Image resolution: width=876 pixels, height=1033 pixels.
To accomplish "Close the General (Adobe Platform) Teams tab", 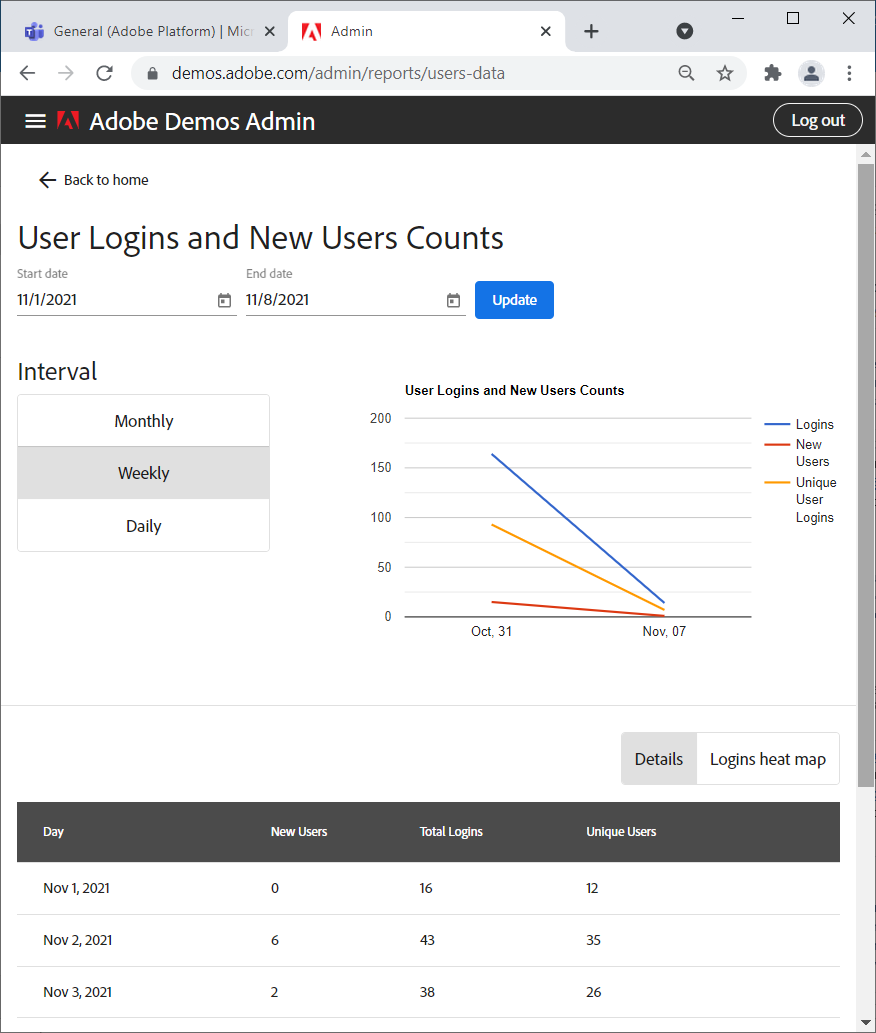I will click(x=269, y=31).
